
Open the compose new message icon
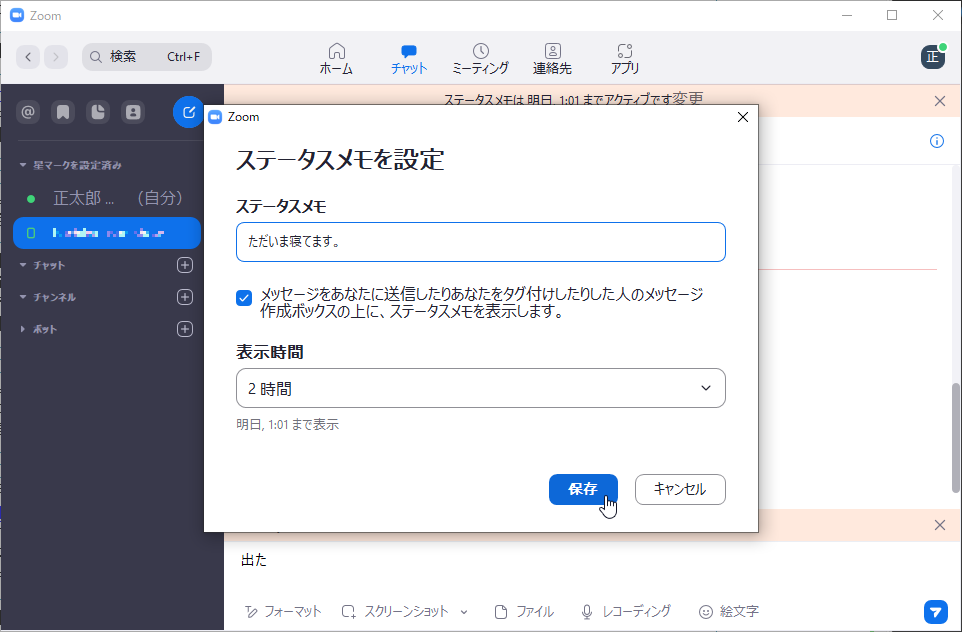click(188, 112)
